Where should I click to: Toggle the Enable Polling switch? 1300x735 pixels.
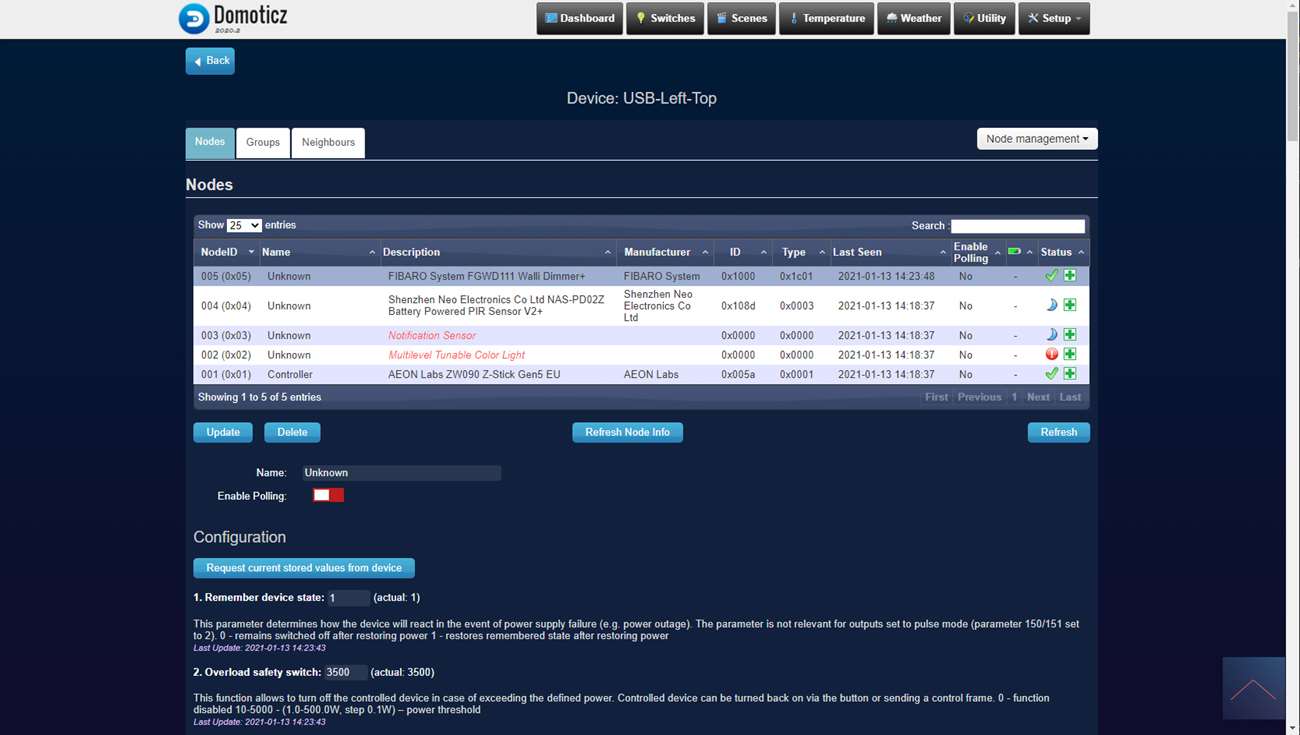click(x=328, y=495)
